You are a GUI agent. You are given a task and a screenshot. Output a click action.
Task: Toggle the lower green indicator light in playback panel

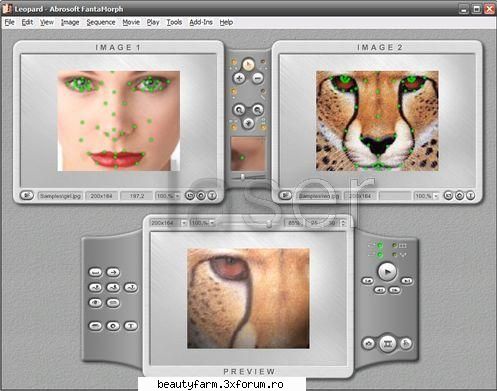[x=380, y=255]
